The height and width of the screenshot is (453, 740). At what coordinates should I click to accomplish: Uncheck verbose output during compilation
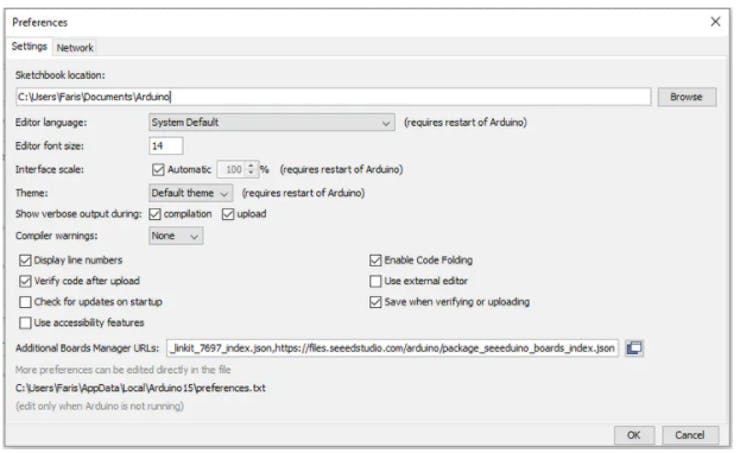(155, 214)
